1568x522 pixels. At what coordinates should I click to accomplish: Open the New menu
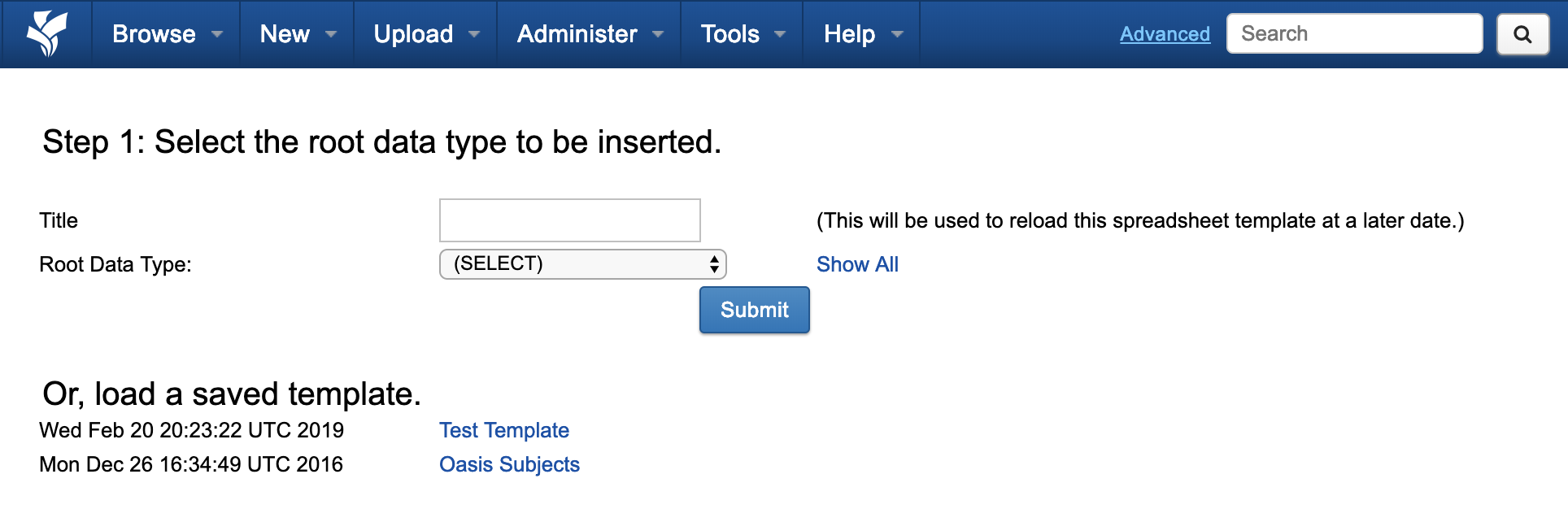click(285, 34)
